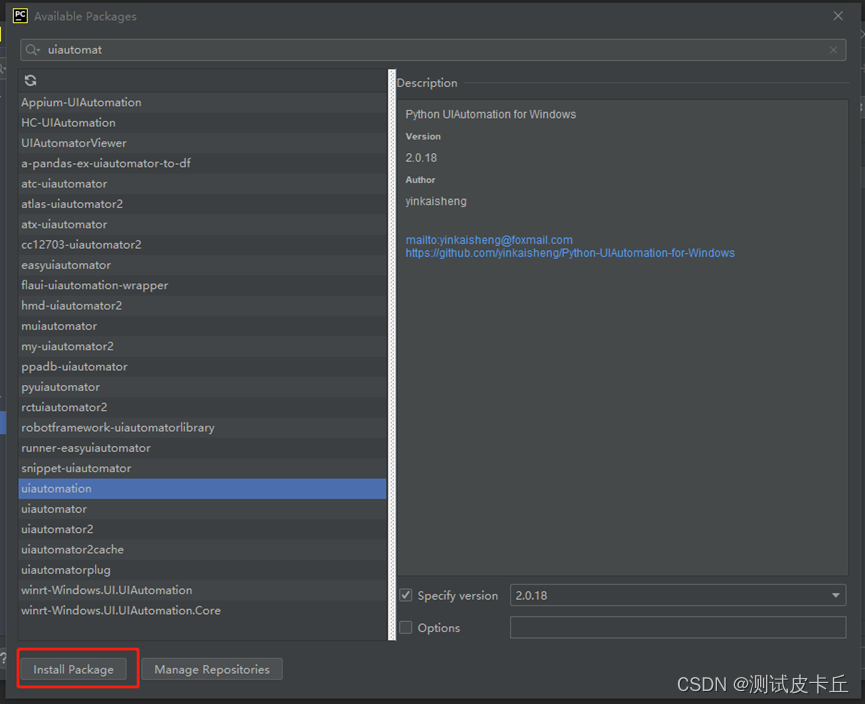The image size is (865, 704).
Task: Select the uiautomatorplug package
Action: point(202,570)
